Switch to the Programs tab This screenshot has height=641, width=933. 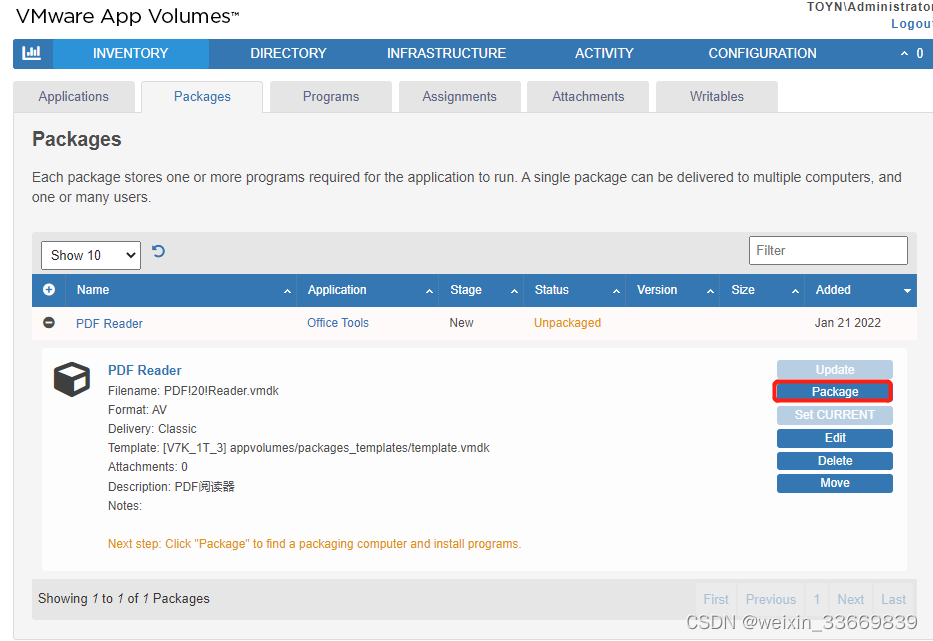click(x=331, y=96)
